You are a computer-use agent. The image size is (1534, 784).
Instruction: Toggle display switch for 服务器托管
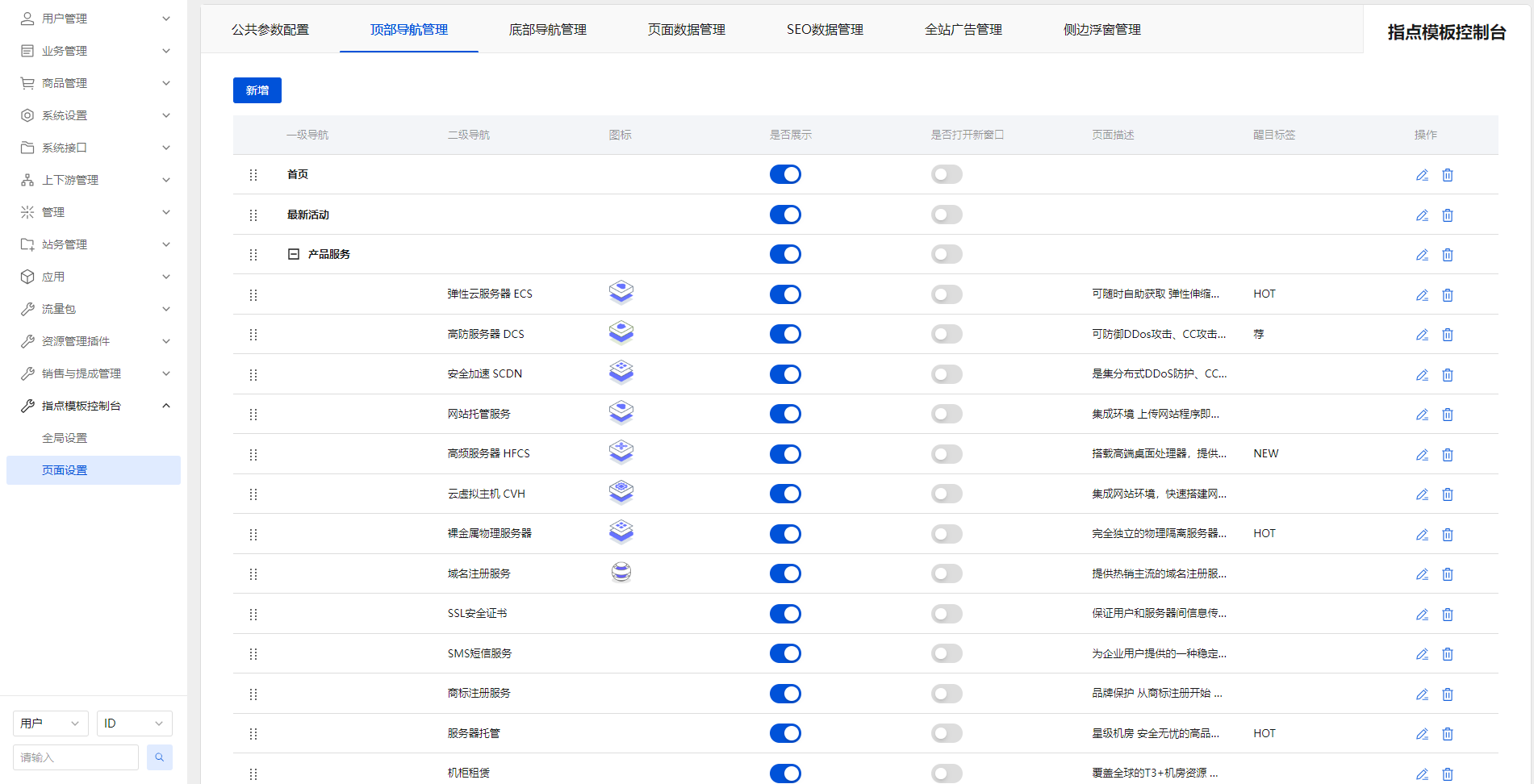point(785,733)
